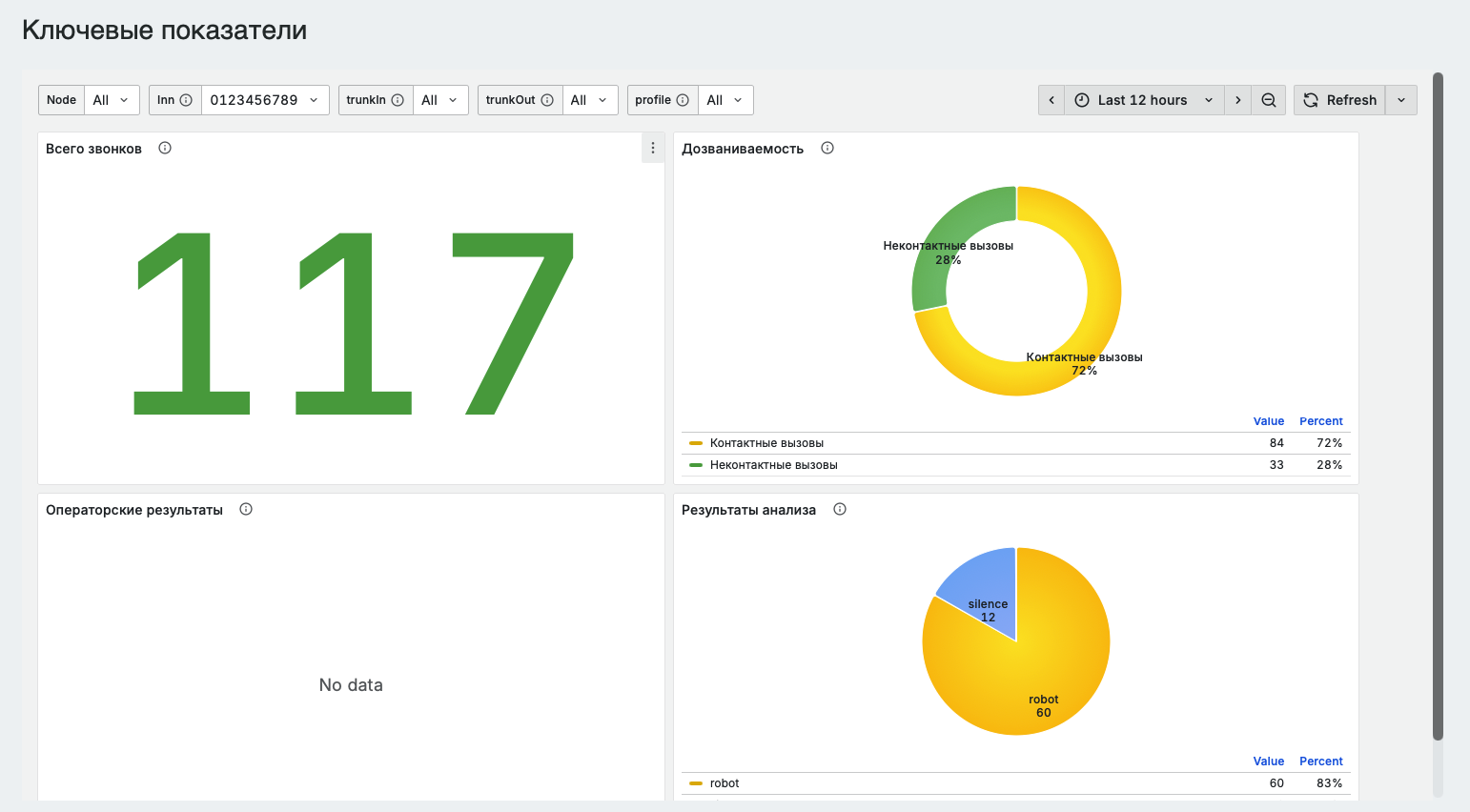Show info for Операторские результаты panel
Image resolution: width=1470 pixels, height=812 pixels.
246,509
